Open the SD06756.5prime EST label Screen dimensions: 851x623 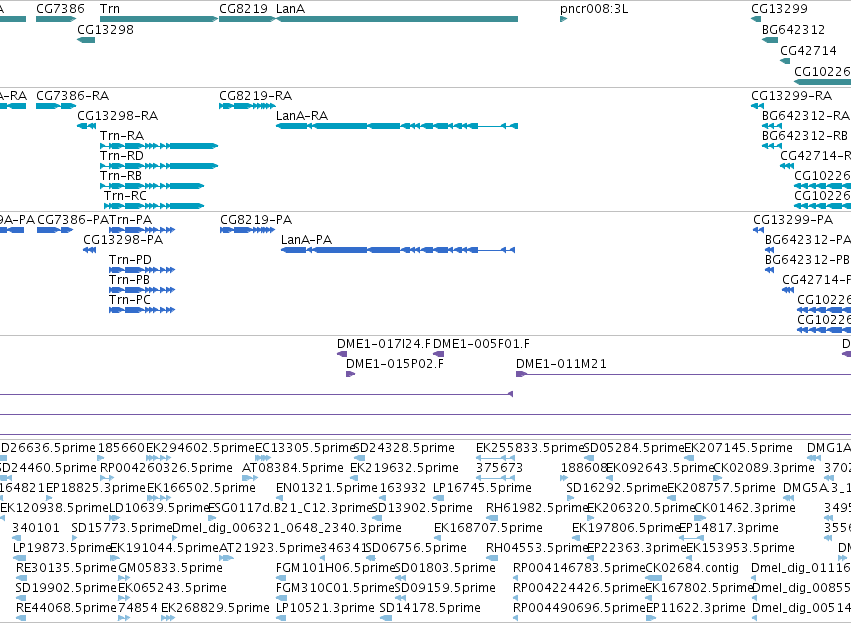point(416,549)
